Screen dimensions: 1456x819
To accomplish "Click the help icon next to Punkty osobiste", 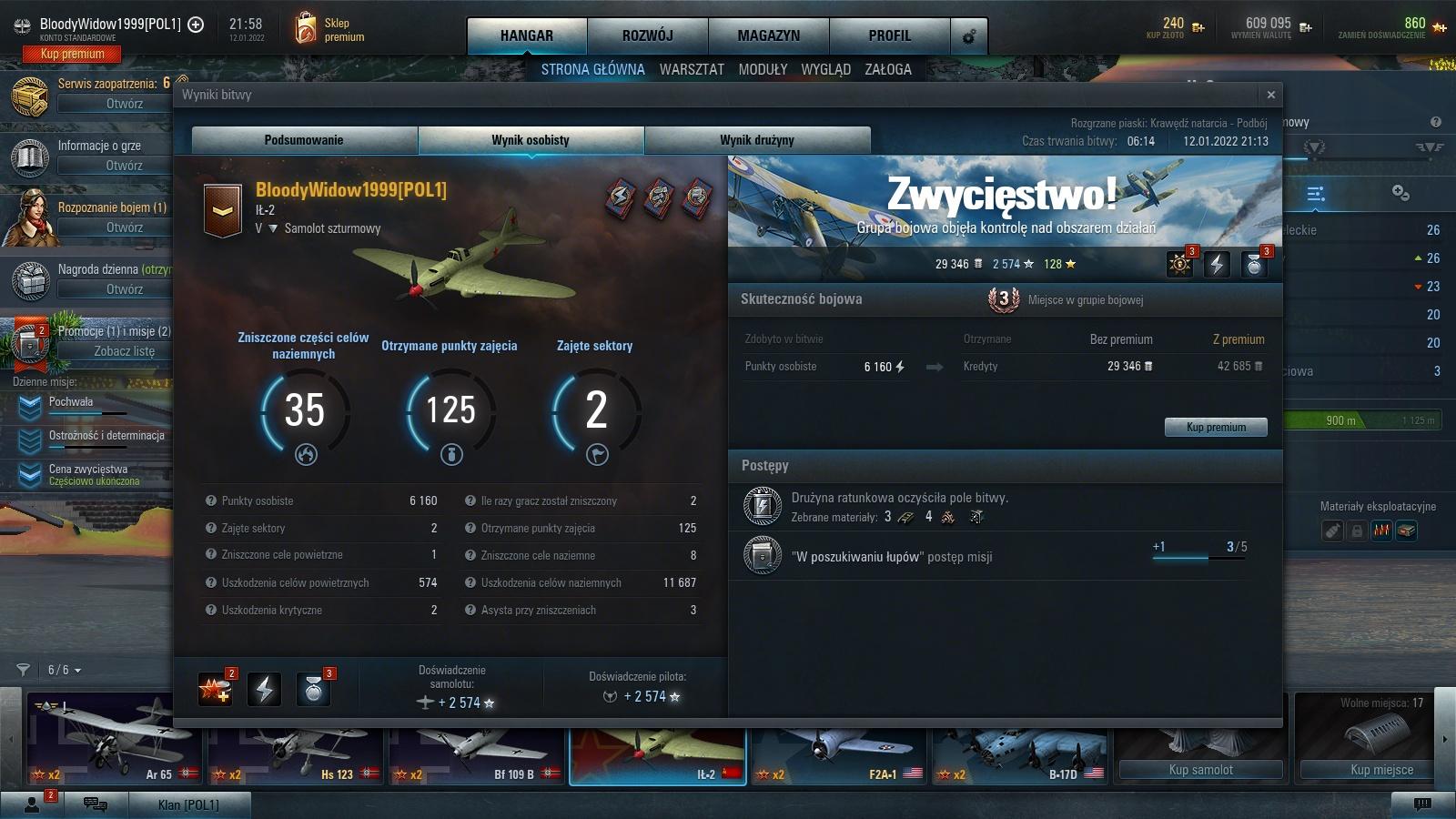I will [211, 500].
